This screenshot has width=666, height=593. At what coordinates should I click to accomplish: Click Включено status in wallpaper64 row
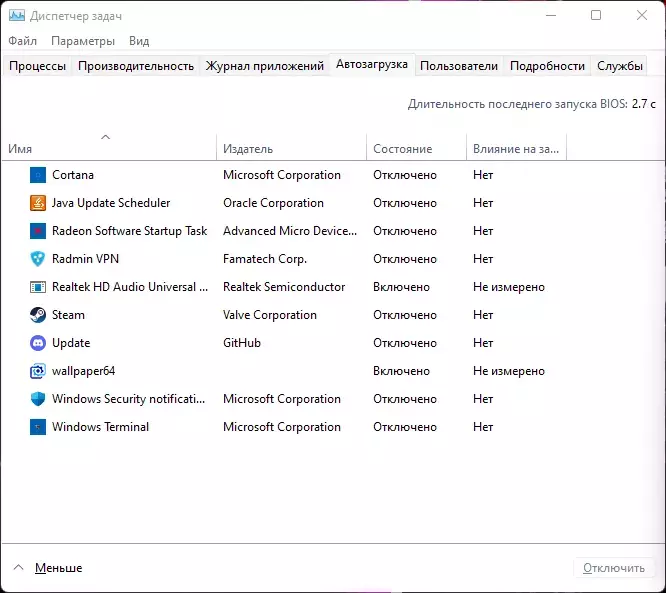click(401, 371)
